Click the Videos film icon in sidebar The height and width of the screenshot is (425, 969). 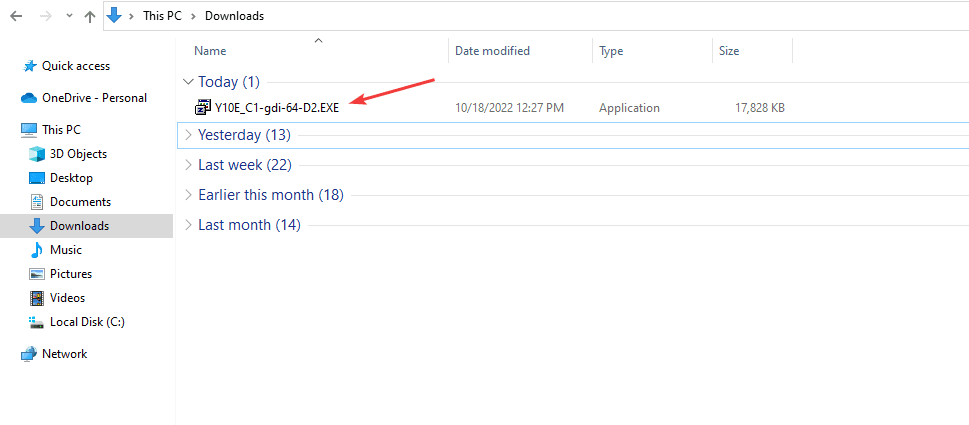click(37, 298)
